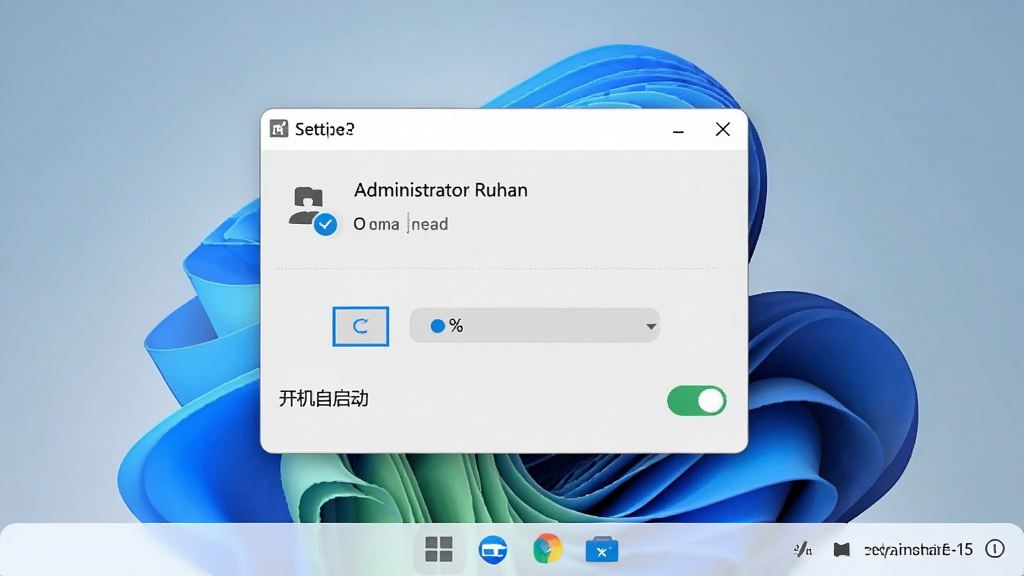
Task: Click the 开机自启动 label text
Action: (324, 398)
